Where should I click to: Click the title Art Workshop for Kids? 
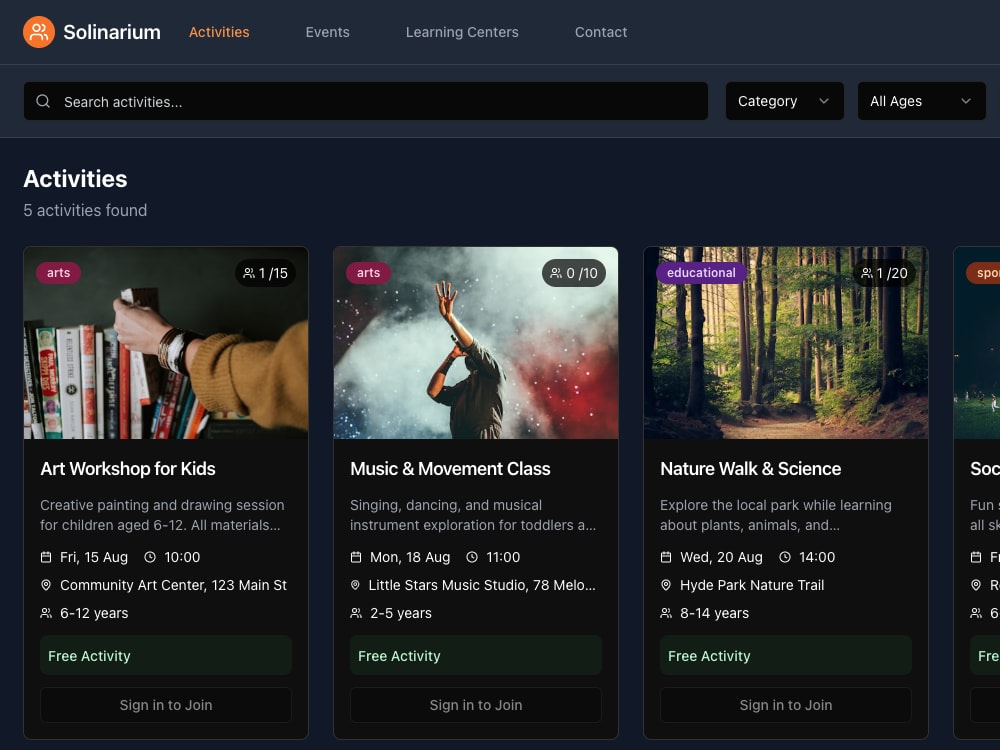(x=128, y=469)
